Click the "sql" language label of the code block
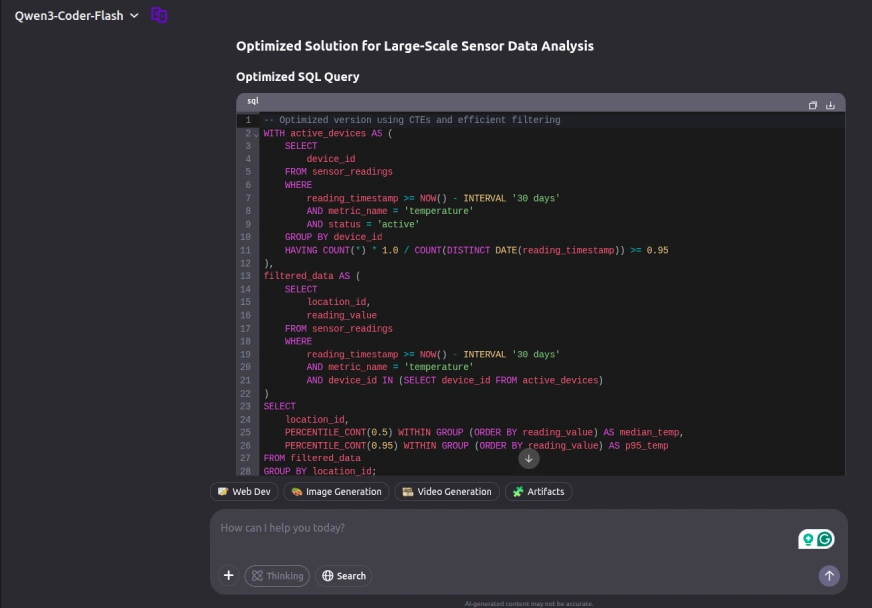The height and width of the screenshot is (608, 872). (253, 101)
